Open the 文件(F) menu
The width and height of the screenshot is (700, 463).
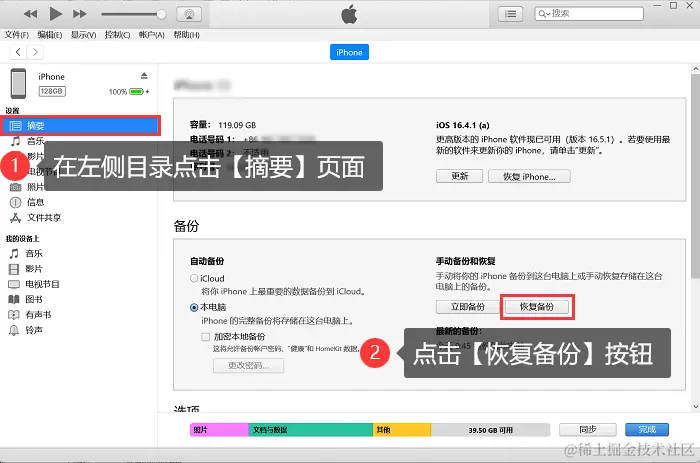pos(17,35)
